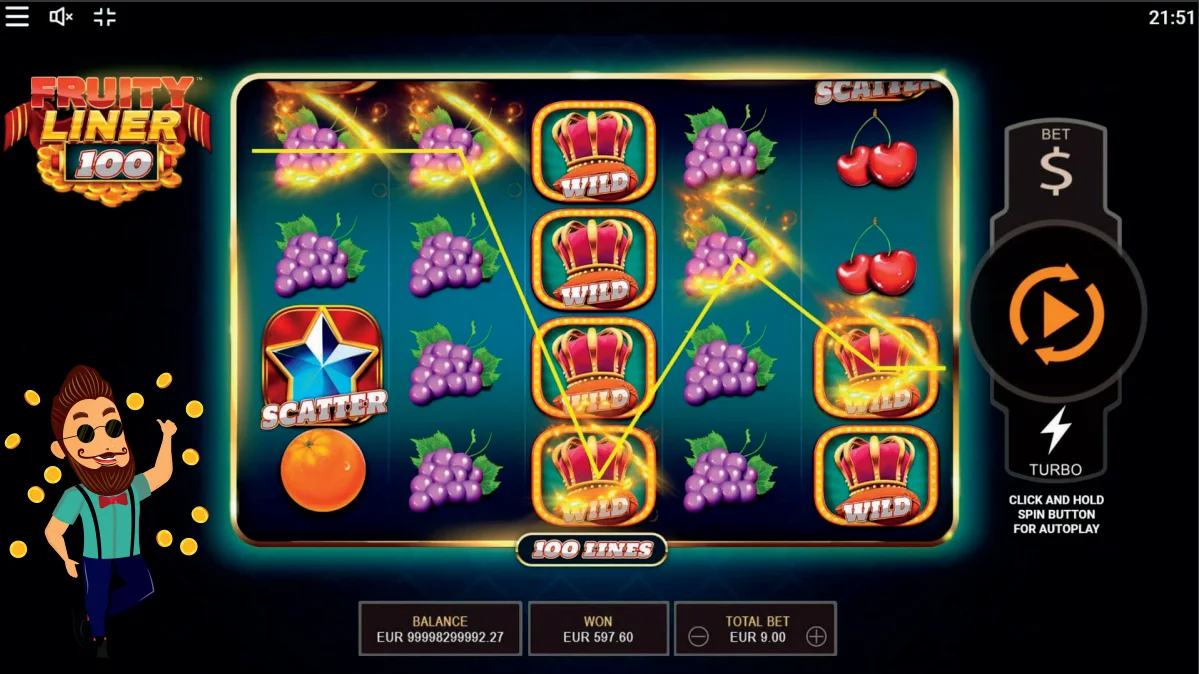
Task: Click the blue star Scatter symbol
Action: click(323, 366)
